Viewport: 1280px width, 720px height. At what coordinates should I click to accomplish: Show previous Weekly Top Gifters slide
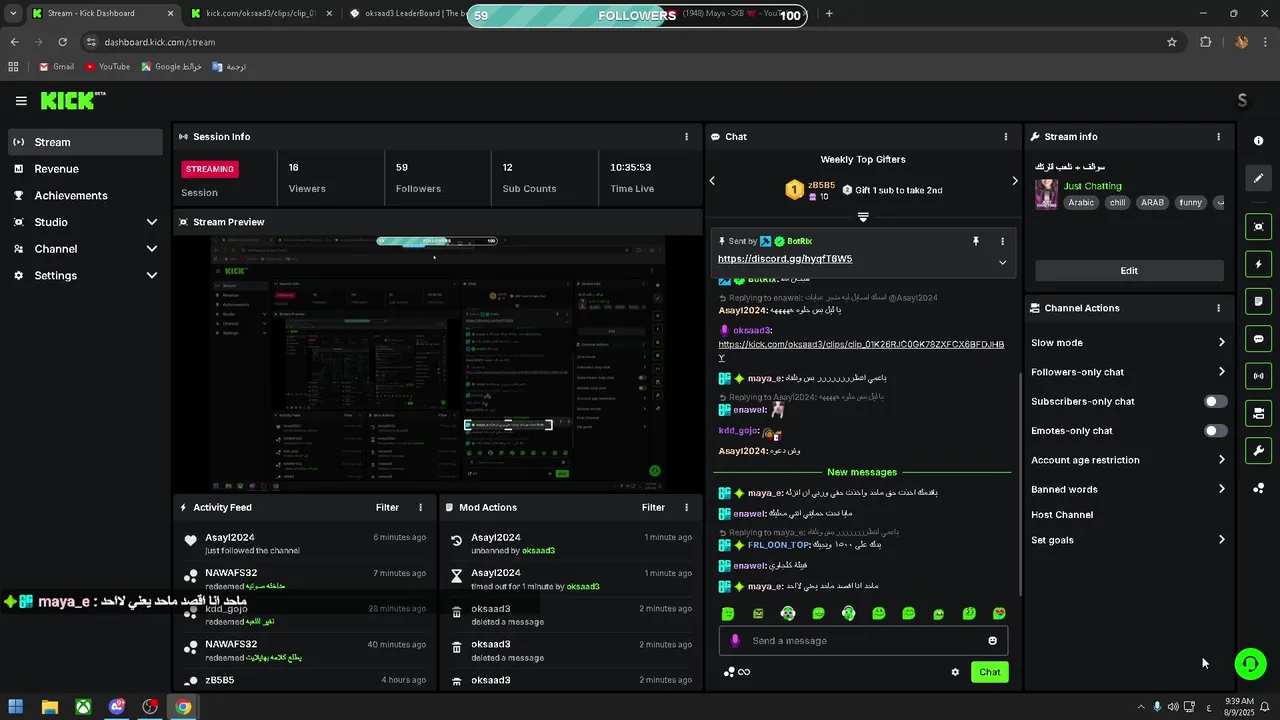pyautogui.click(x=712, y=181)
